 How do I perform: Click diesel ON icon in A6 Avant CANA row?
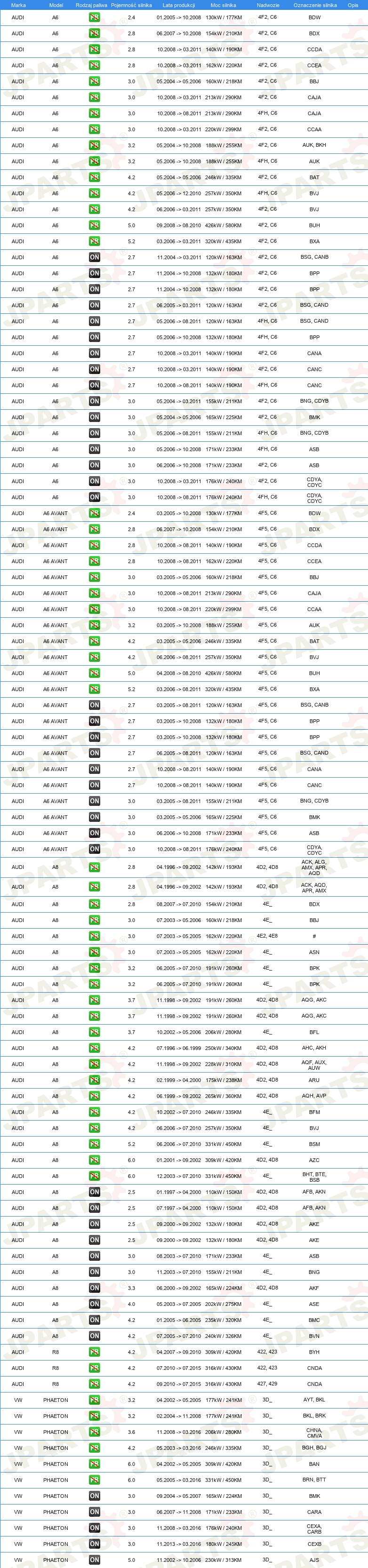(95, 769)
